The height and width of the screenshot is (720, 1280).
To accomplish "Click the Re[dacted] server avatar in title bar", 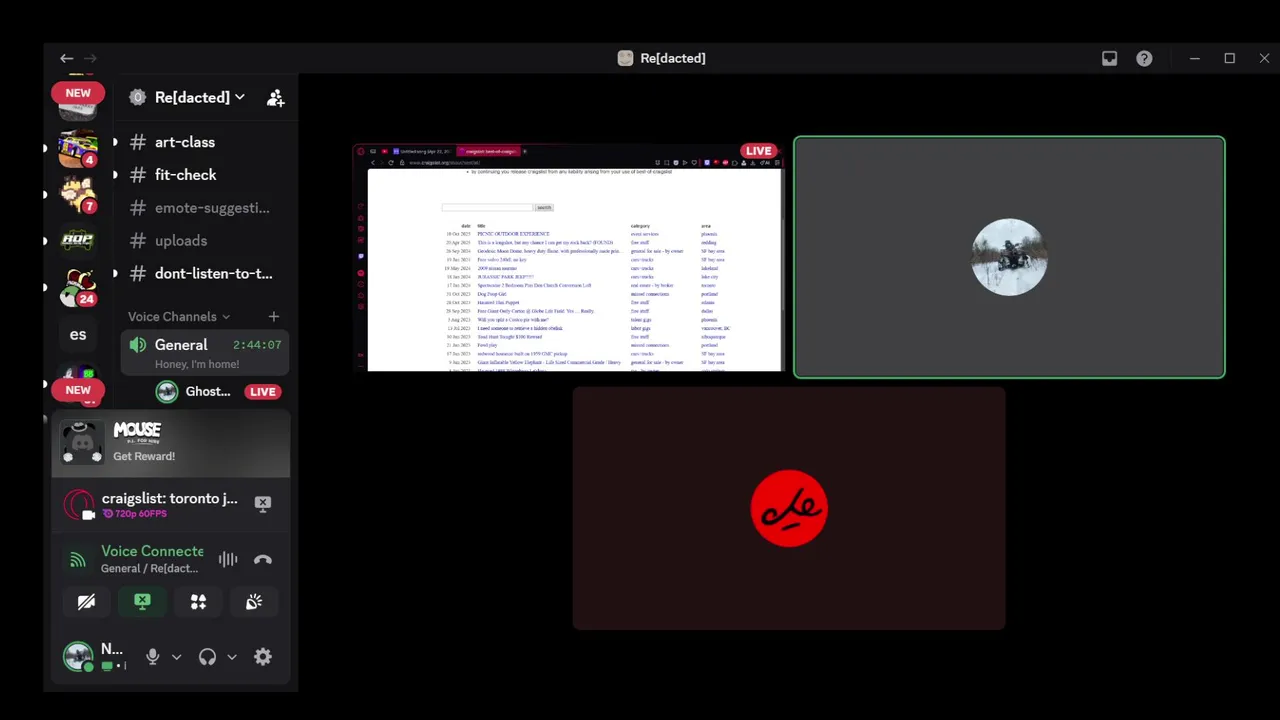I will pyautogui.click(x=625, y=58).
